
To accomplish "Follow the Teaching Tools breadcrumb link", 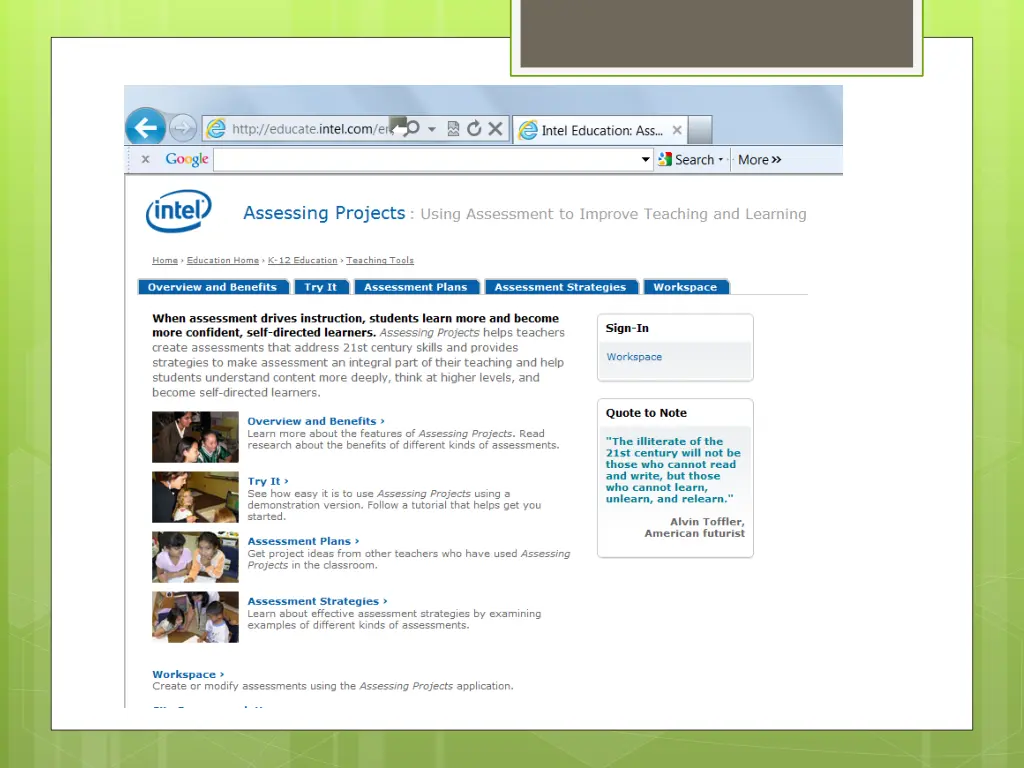I will 380,260.
